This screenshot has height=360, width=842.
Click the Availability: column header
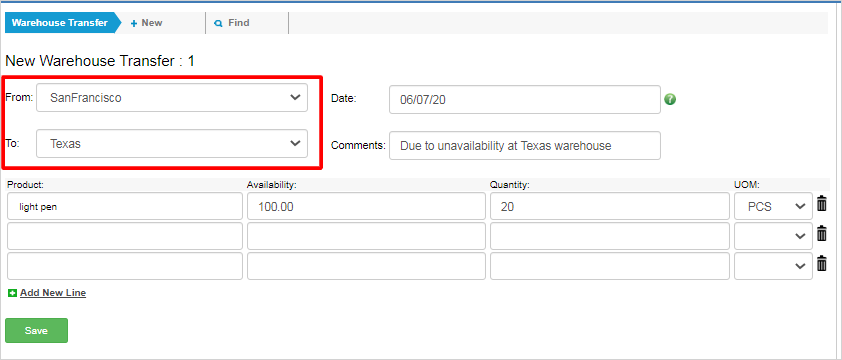coord(272,185)
